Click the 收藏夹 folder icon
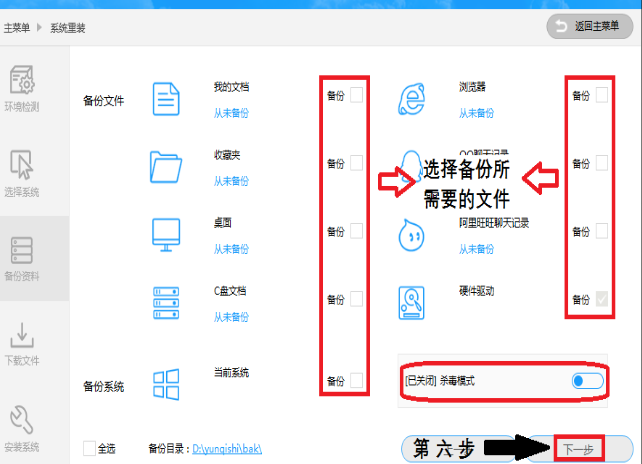Viewport: 642px width, 464px height. coord(166,167)
